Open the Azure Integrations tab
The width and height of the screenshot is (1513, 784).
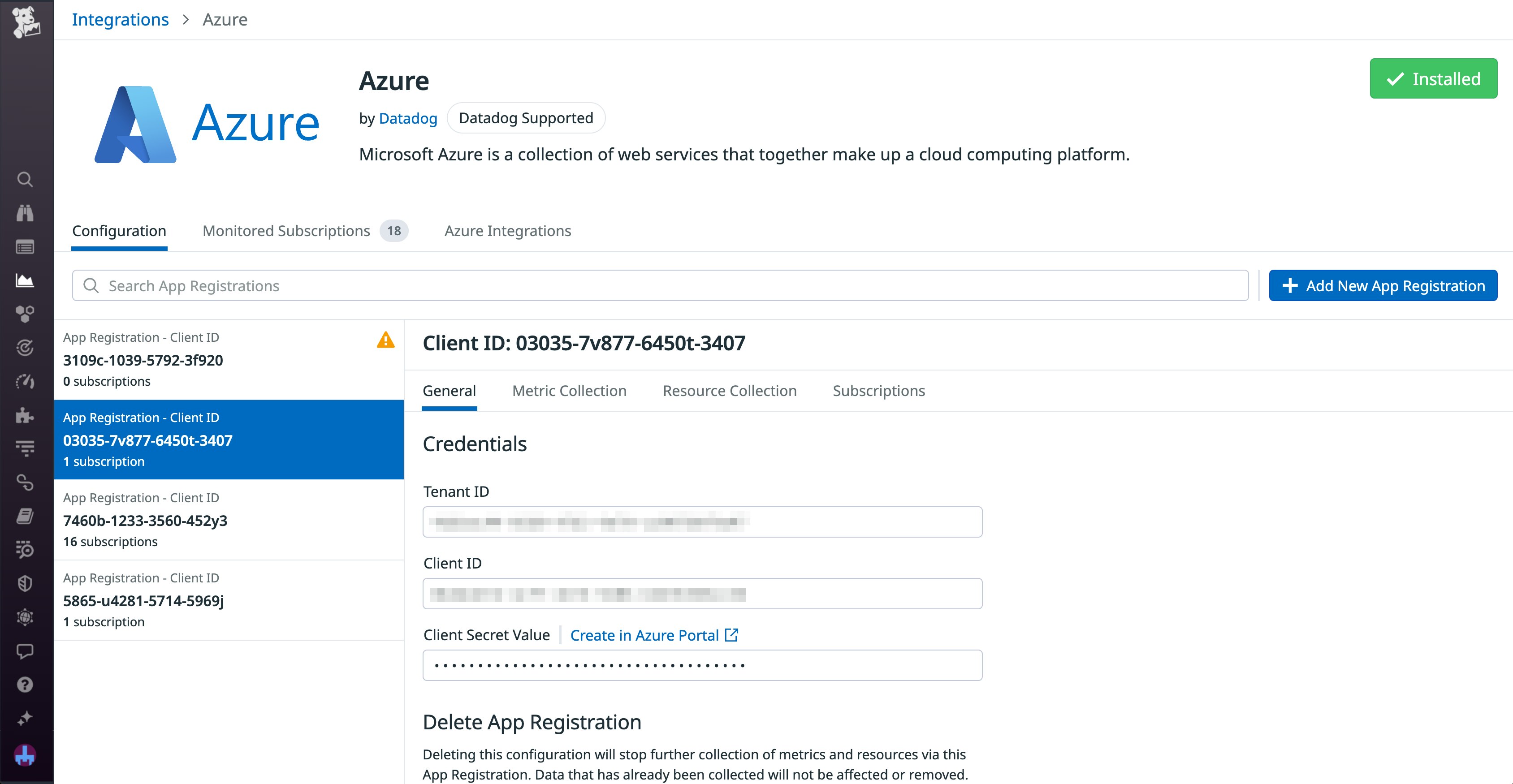click(507, 231)
